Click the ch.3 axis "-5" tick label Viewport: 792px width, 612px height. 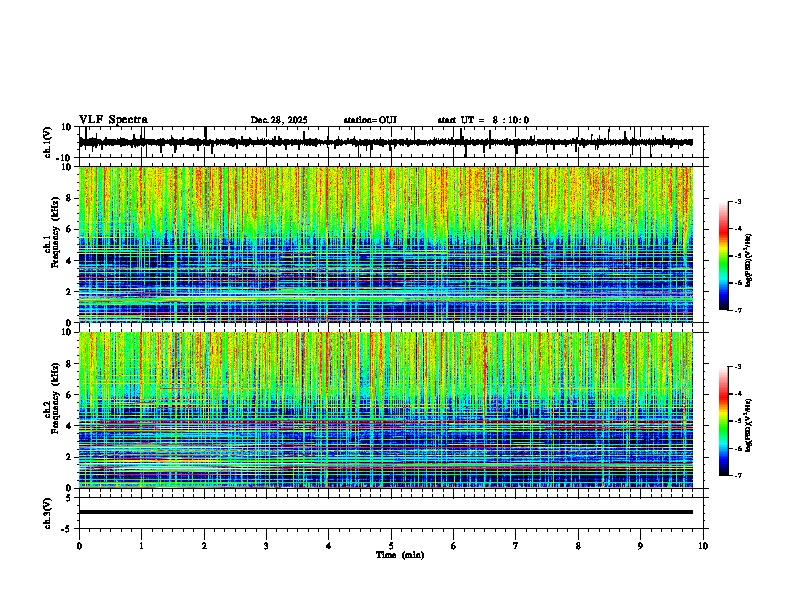[67, 529]
